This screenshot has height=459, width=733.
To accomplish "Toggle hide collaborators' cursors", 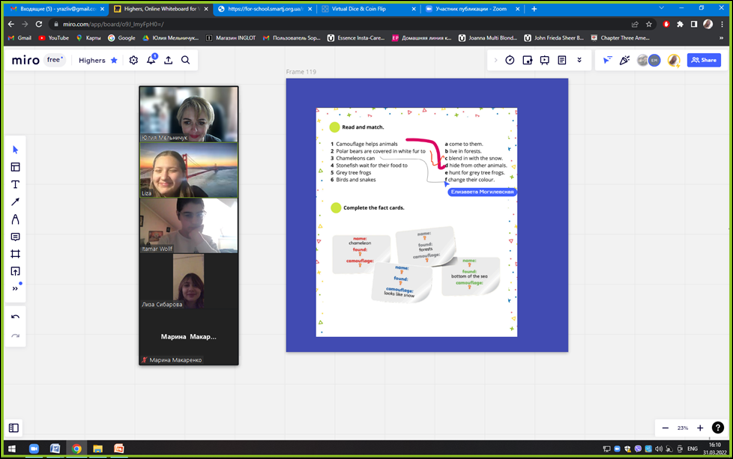I will (x=607, y=61).
